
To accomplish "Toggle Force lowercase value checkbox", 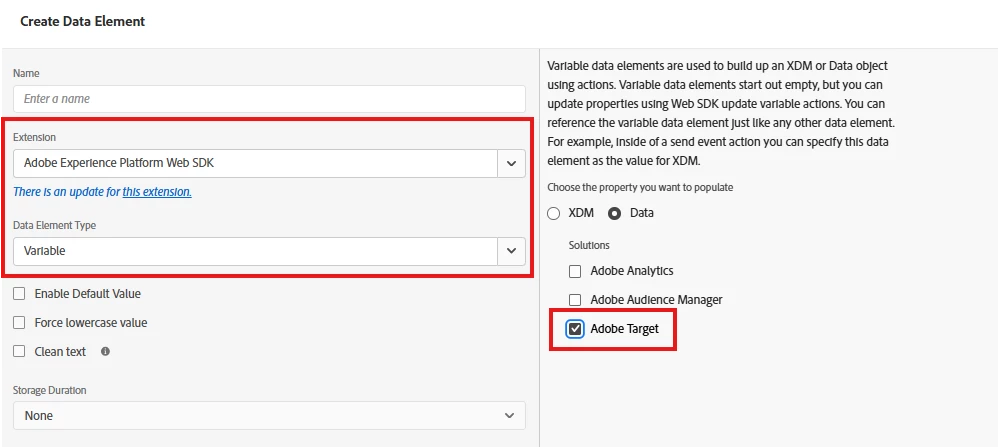I will pos(19,323).
